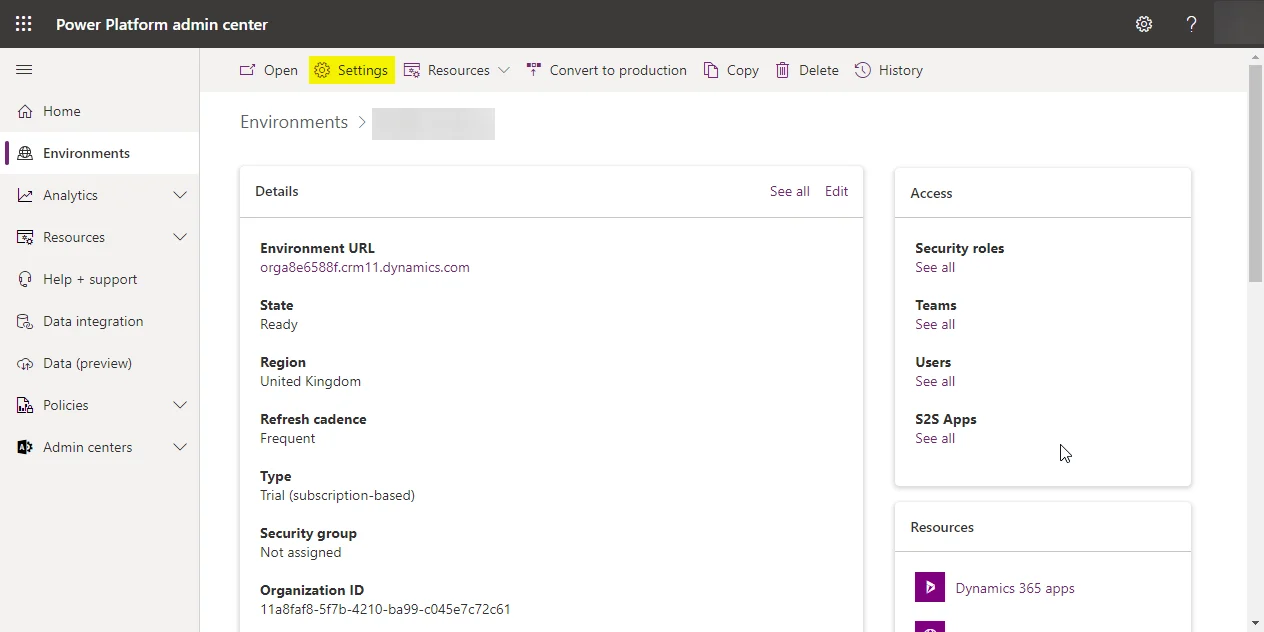Click the vertical scrollbar thumb
This screenshot has width=1264, height=632.
(1256, 173)
